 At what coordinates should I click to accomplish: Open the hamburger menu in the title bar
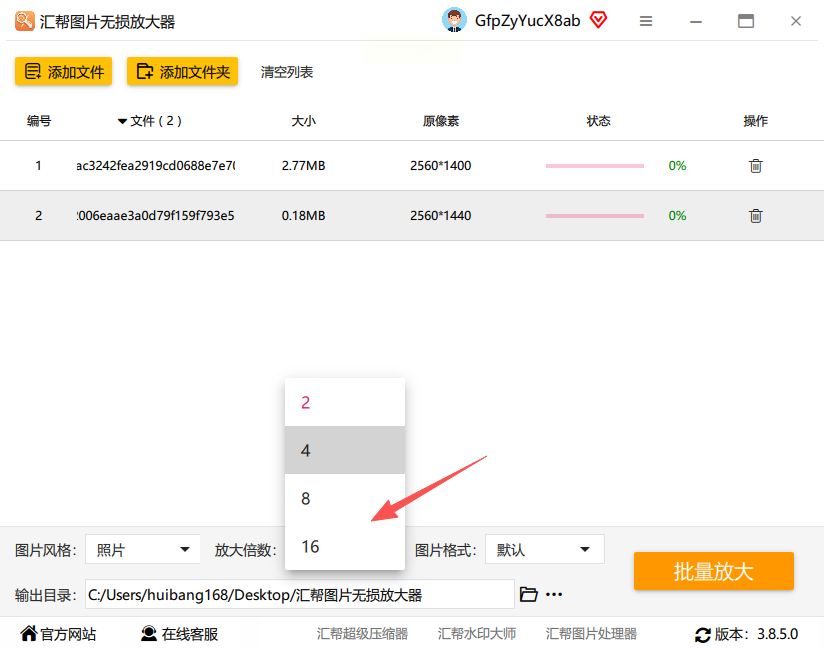(646, 21)
